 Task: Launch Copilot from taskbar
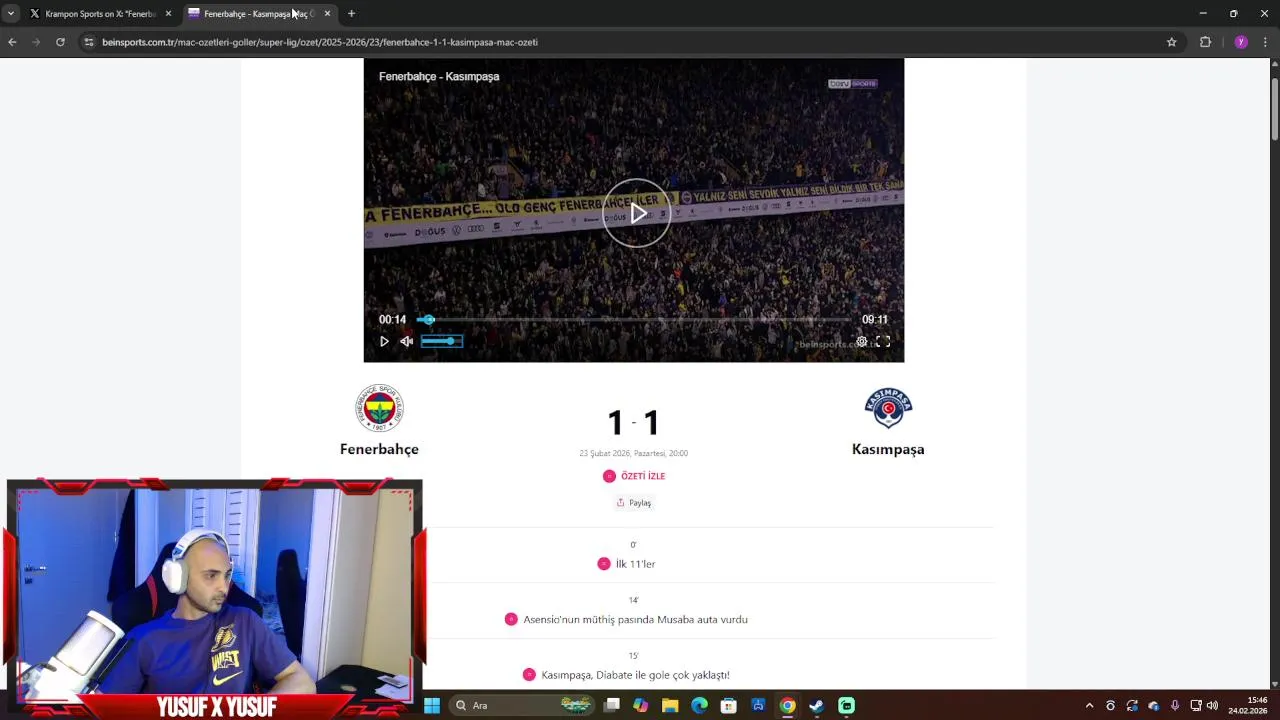tap(641, 705)
